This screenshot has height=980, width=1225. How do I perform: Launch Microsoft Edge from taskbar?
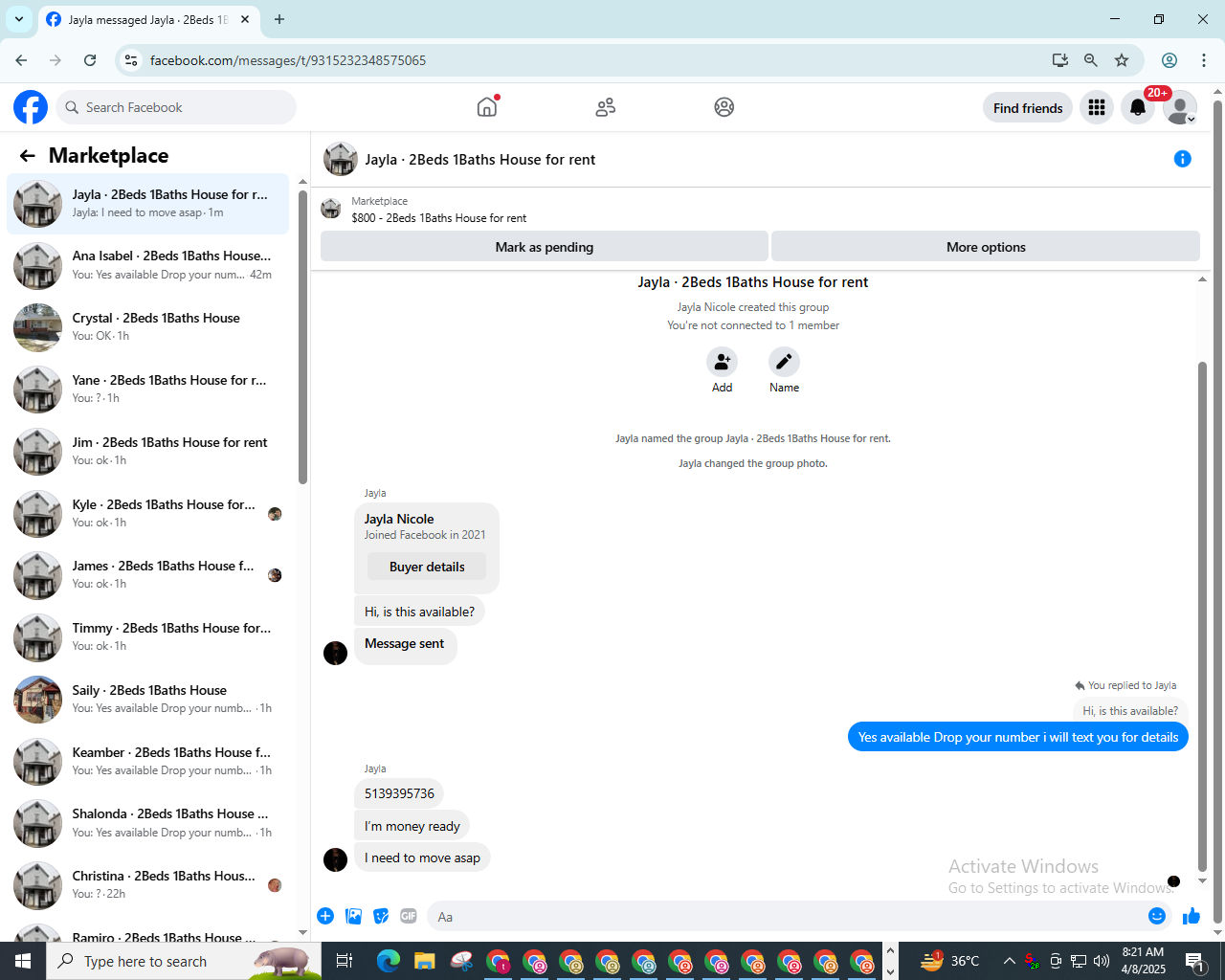point(389,961)
